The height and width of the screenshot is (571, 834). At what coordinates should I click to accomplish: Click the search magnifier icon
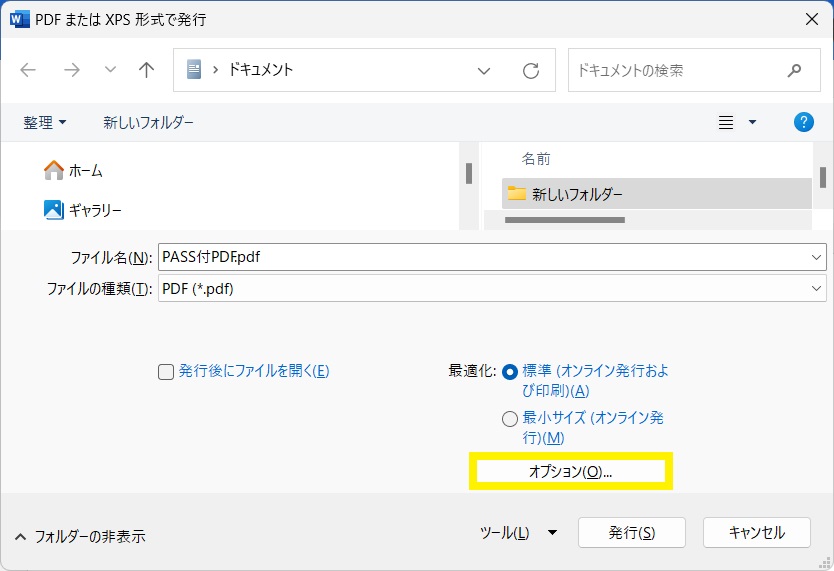795,71
